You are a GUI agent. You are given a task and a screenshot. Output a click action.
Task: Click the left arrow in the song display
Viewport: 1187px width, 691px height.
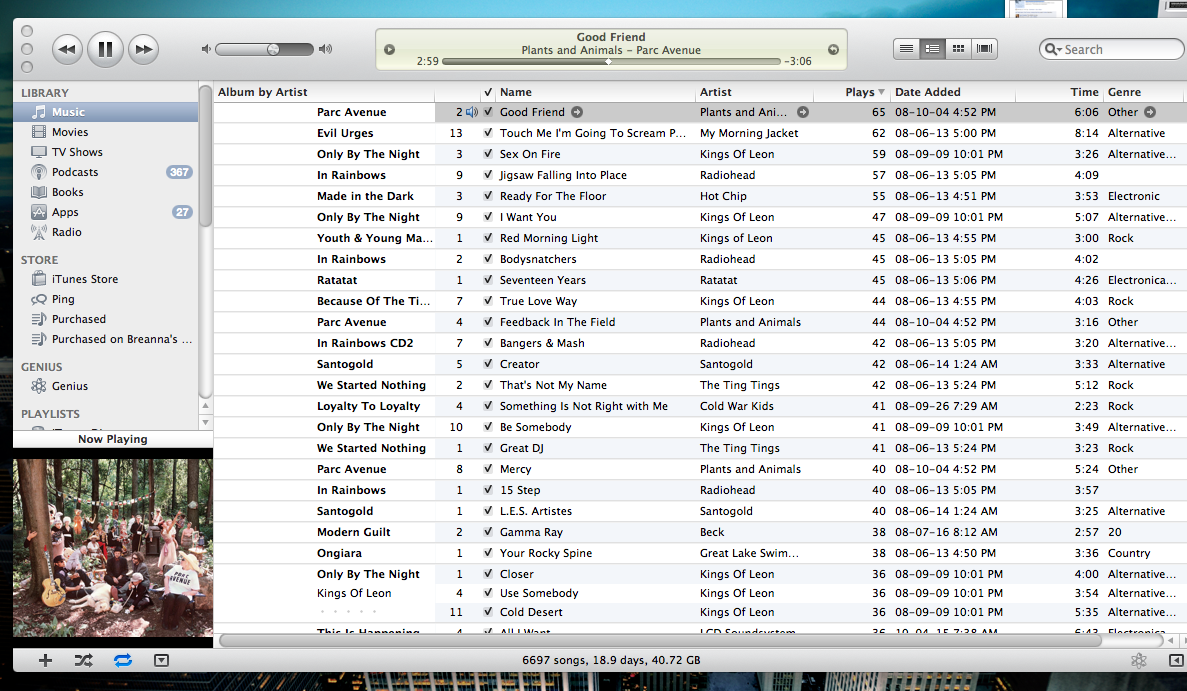coord(389,50)
